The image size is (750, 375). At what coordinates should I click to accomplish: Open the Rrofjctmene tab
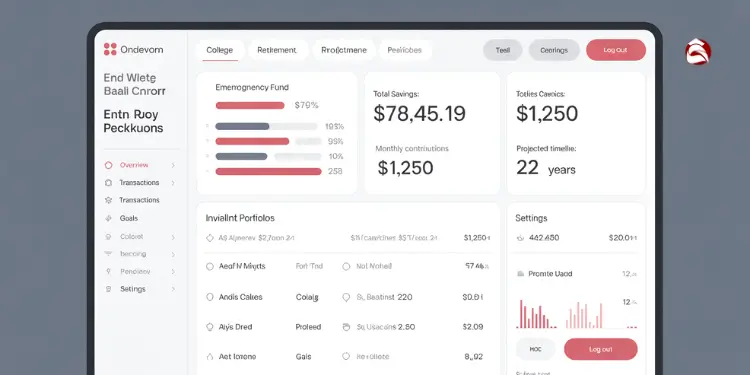click(x=344, y=50)
